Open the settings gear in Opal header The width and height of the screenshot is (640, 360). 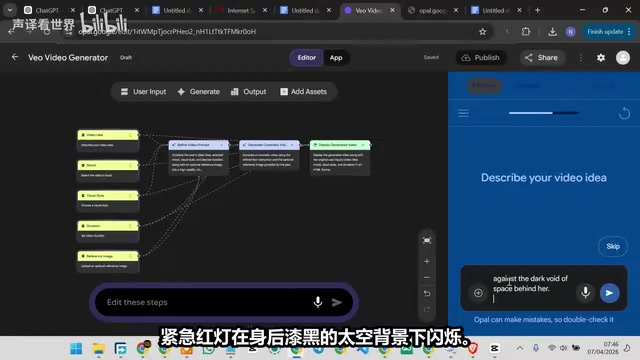click(x=601, y=58)
